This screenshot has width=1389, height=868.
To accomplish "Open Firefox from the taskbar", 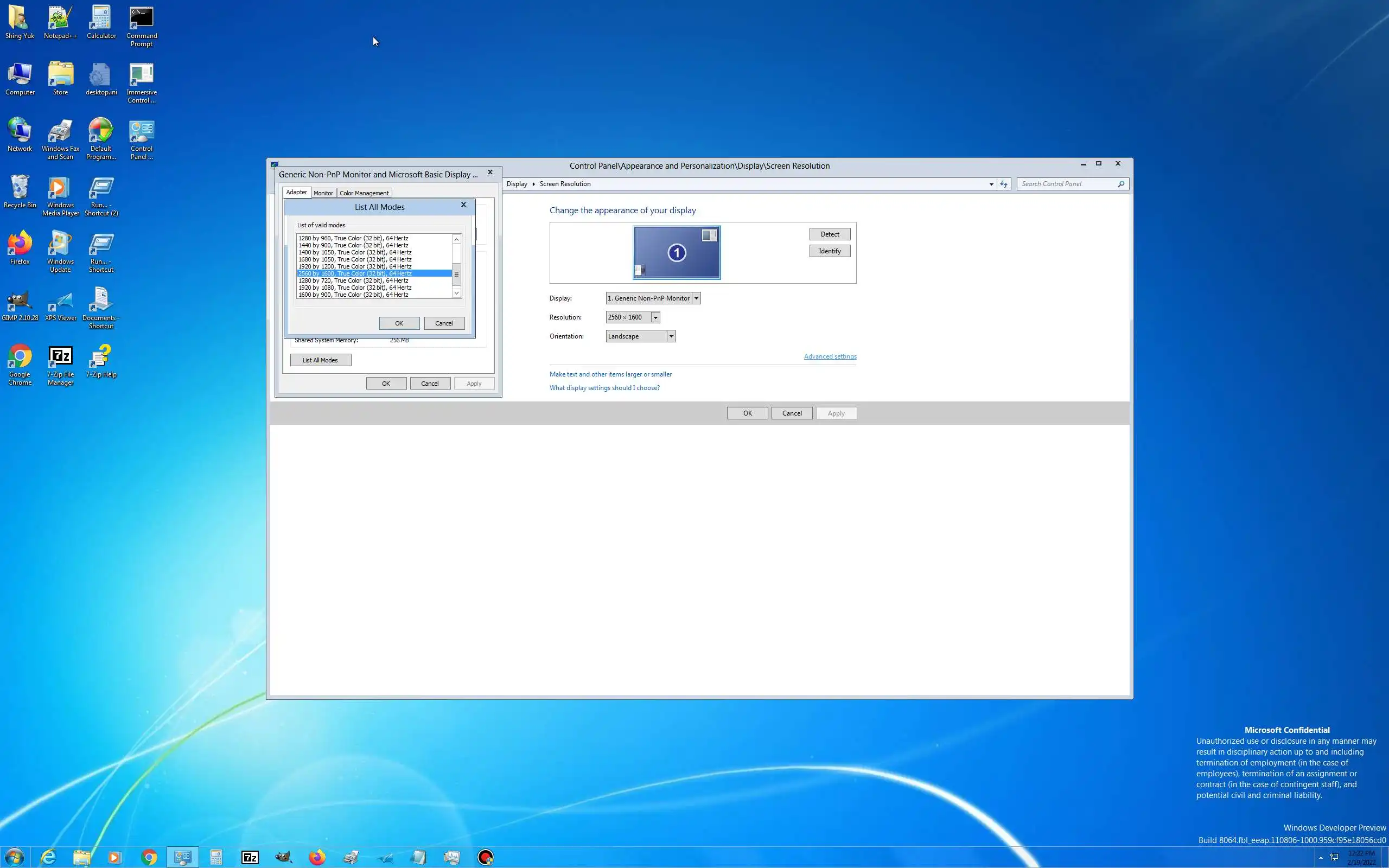I will pyautogui.click(x=317, y=857).
